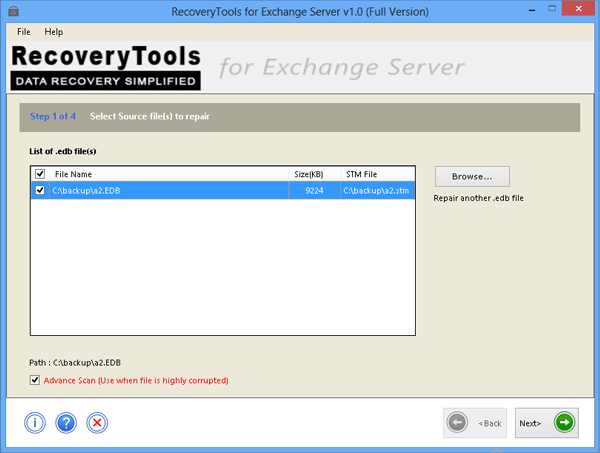Click the 'Advance Scan' red label text
The image size is (600, 453).
click(x=136, y=380)
